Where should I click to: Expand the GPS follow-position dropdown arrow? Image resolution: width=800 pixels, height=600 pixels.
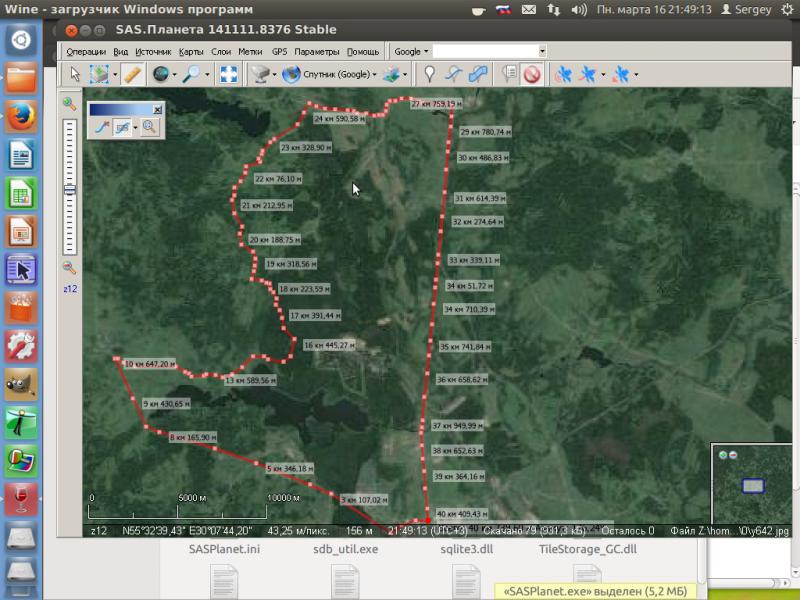[636, 75]
